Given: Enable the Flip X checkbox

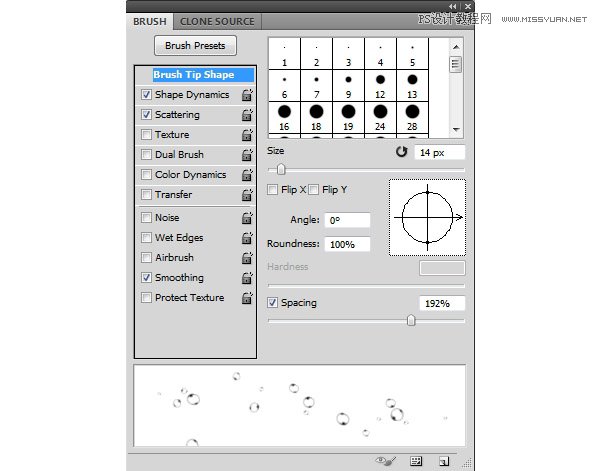Looking at the screenshot, I should (x=273, y=189).
